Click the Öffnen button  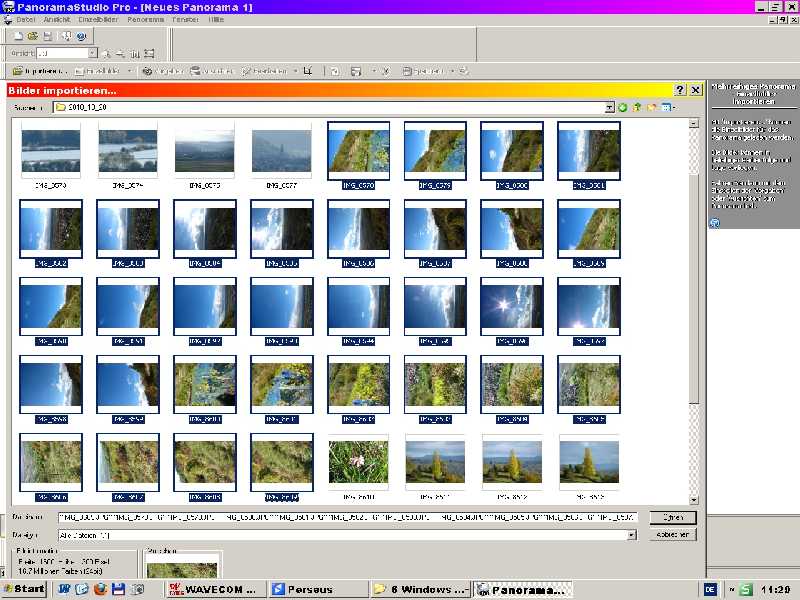click(x=672, y=518)
